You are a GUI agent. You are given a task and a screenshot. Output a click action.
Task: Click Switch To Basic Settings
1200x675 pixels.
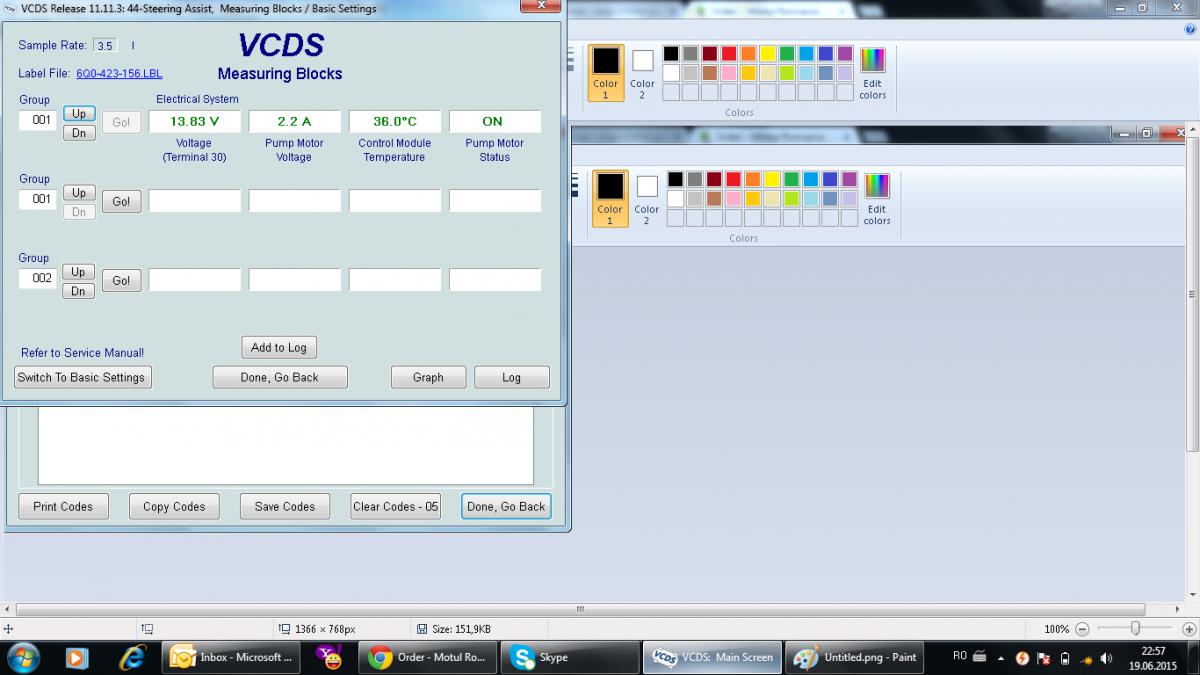[82, 377]
